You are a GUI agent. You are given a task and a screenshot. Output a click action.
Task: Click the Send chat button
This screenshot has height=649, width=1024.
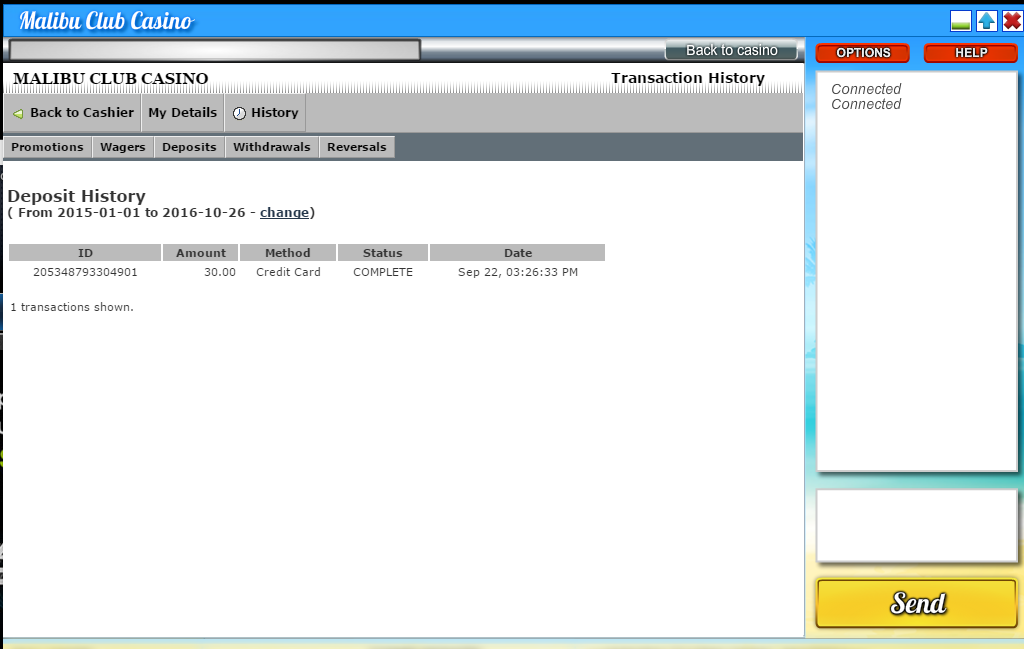[917, 603]
